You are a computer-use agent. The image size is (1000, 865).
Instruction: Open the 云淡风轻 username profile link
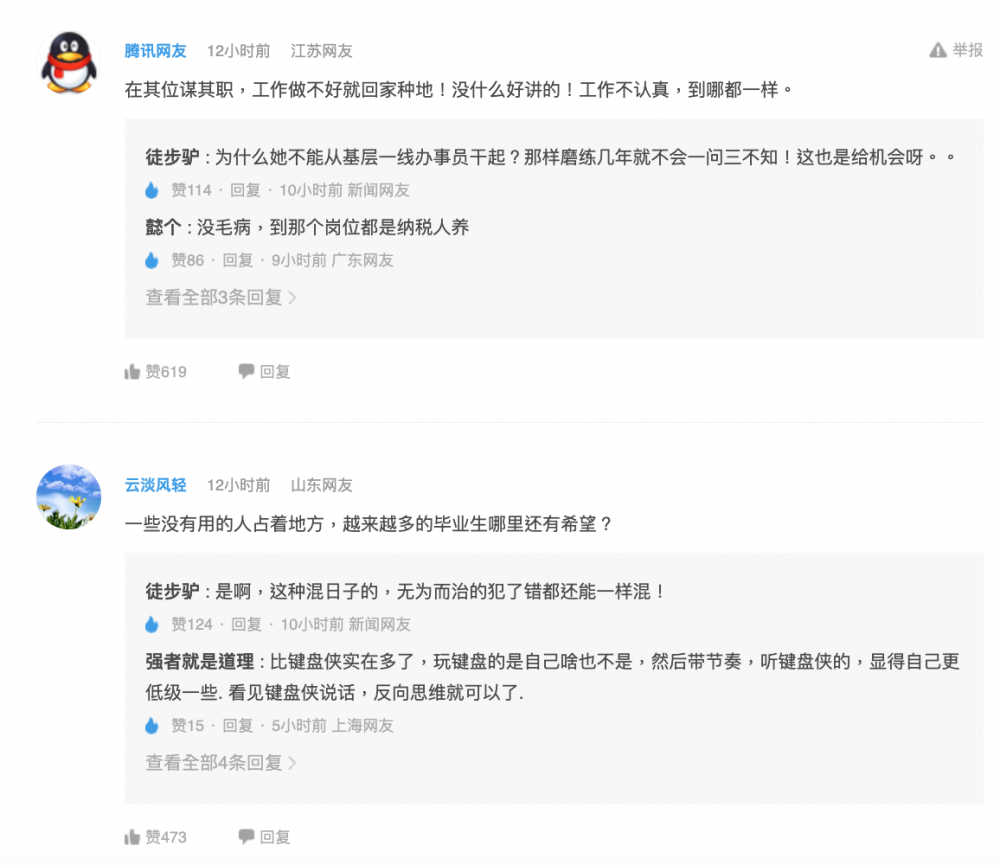(x=155, y=485)
